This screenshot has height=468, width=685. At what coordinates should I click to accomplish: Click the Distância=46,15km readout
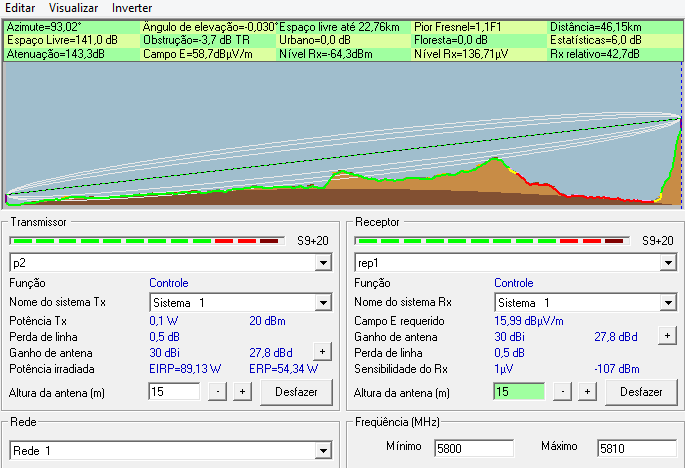coord(595,27)
